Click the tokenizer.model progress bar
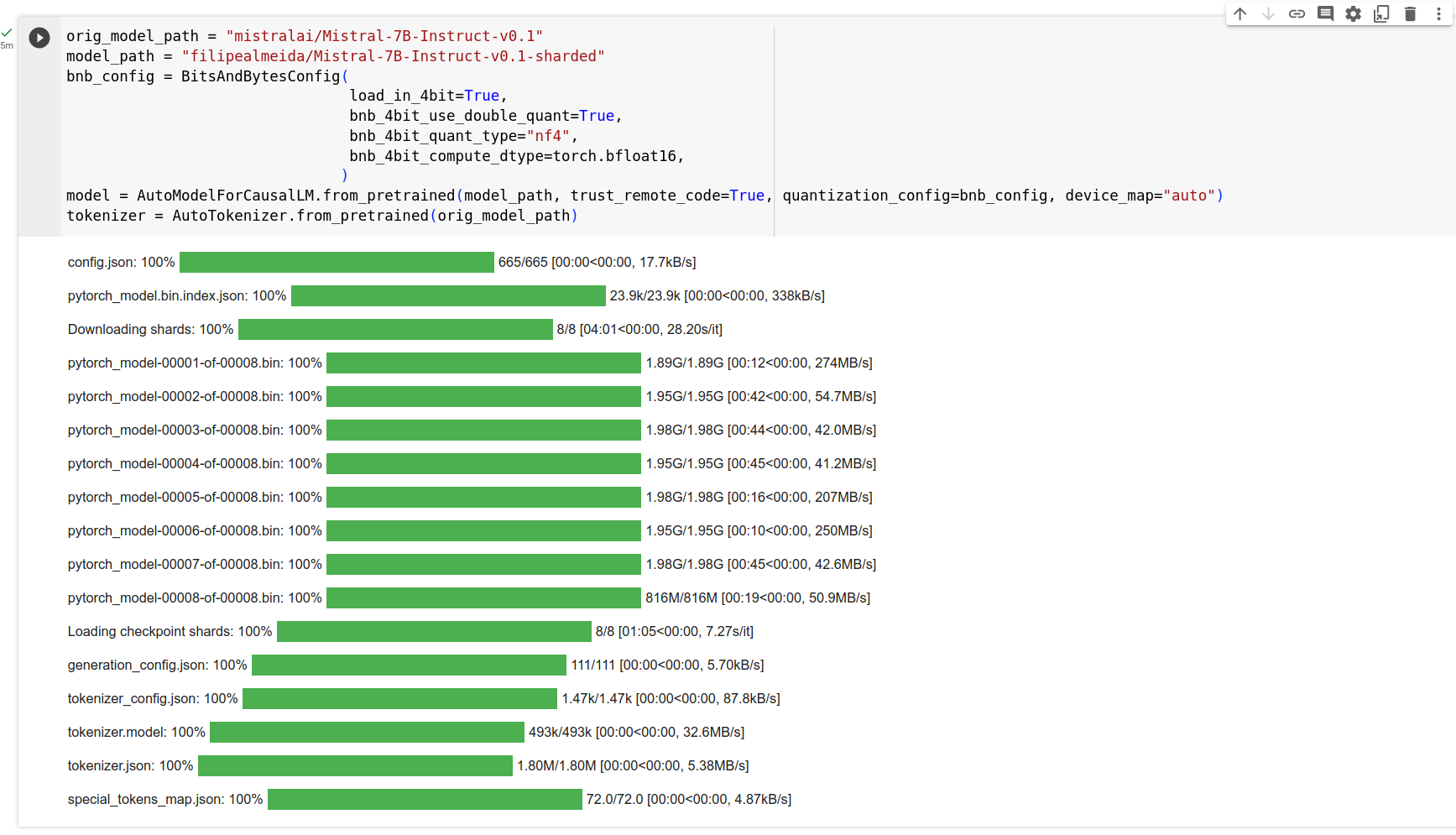Viewport: 1456px width, 835px height. (367, 733)
